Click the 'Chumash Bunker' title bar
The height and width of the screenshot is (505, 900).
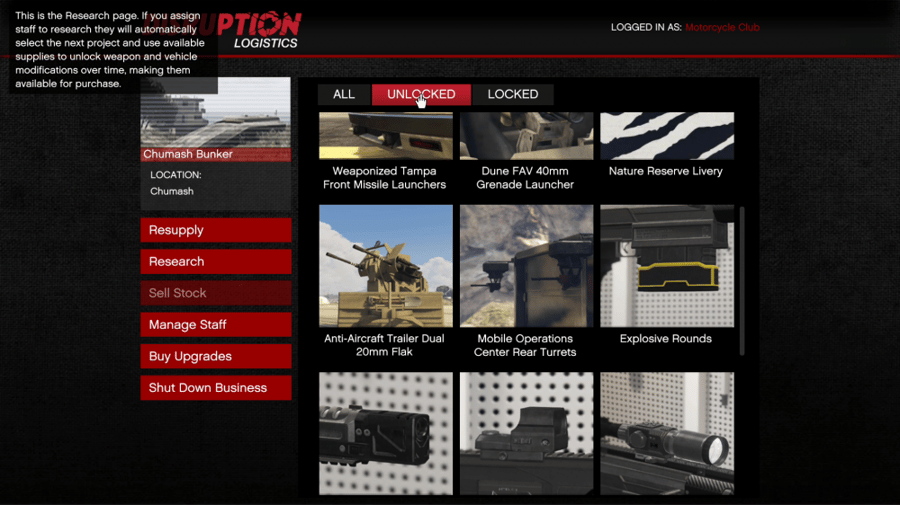[216, 154]
